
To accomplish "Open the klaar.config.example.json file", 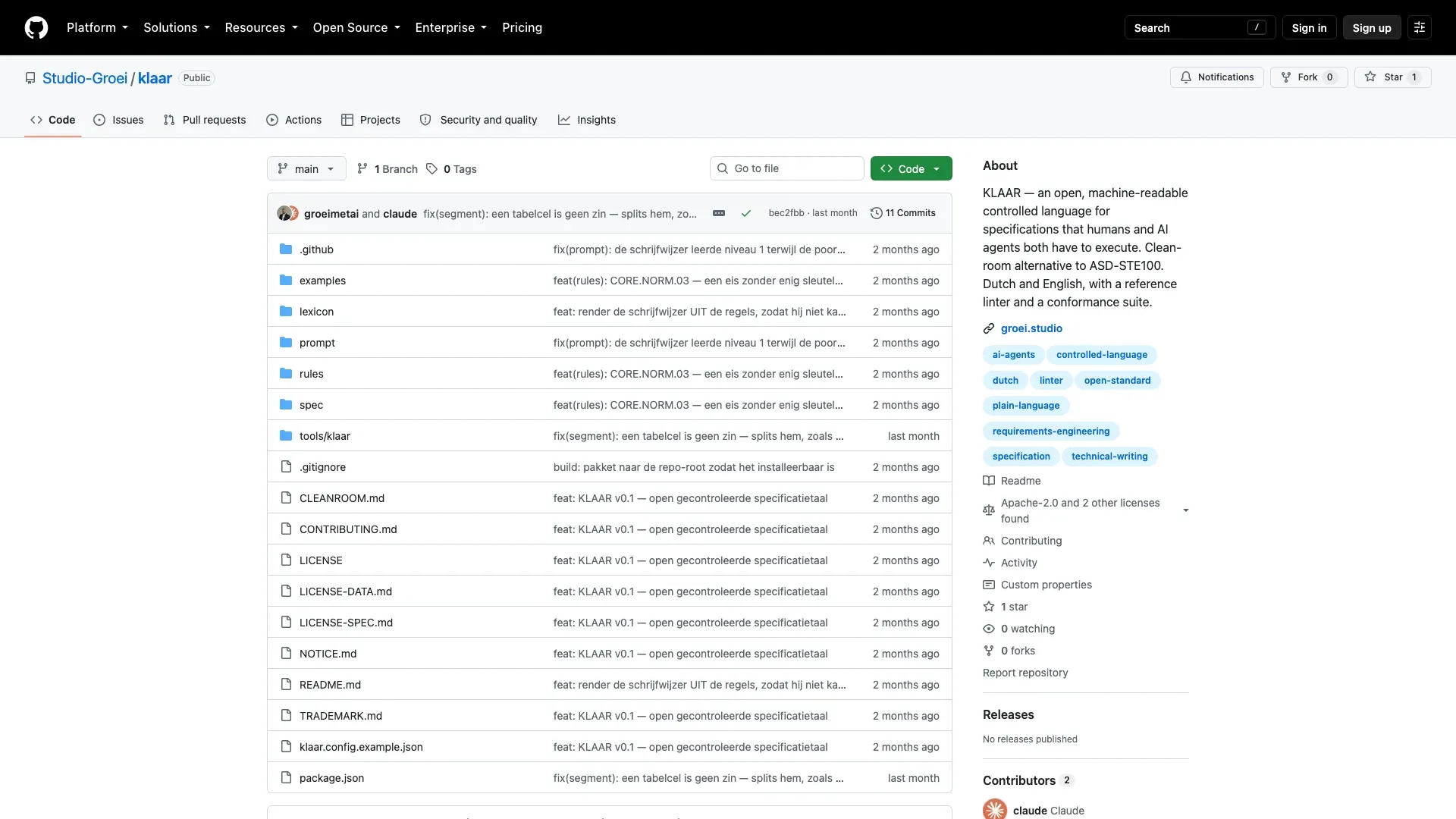I will pos(361,747).
